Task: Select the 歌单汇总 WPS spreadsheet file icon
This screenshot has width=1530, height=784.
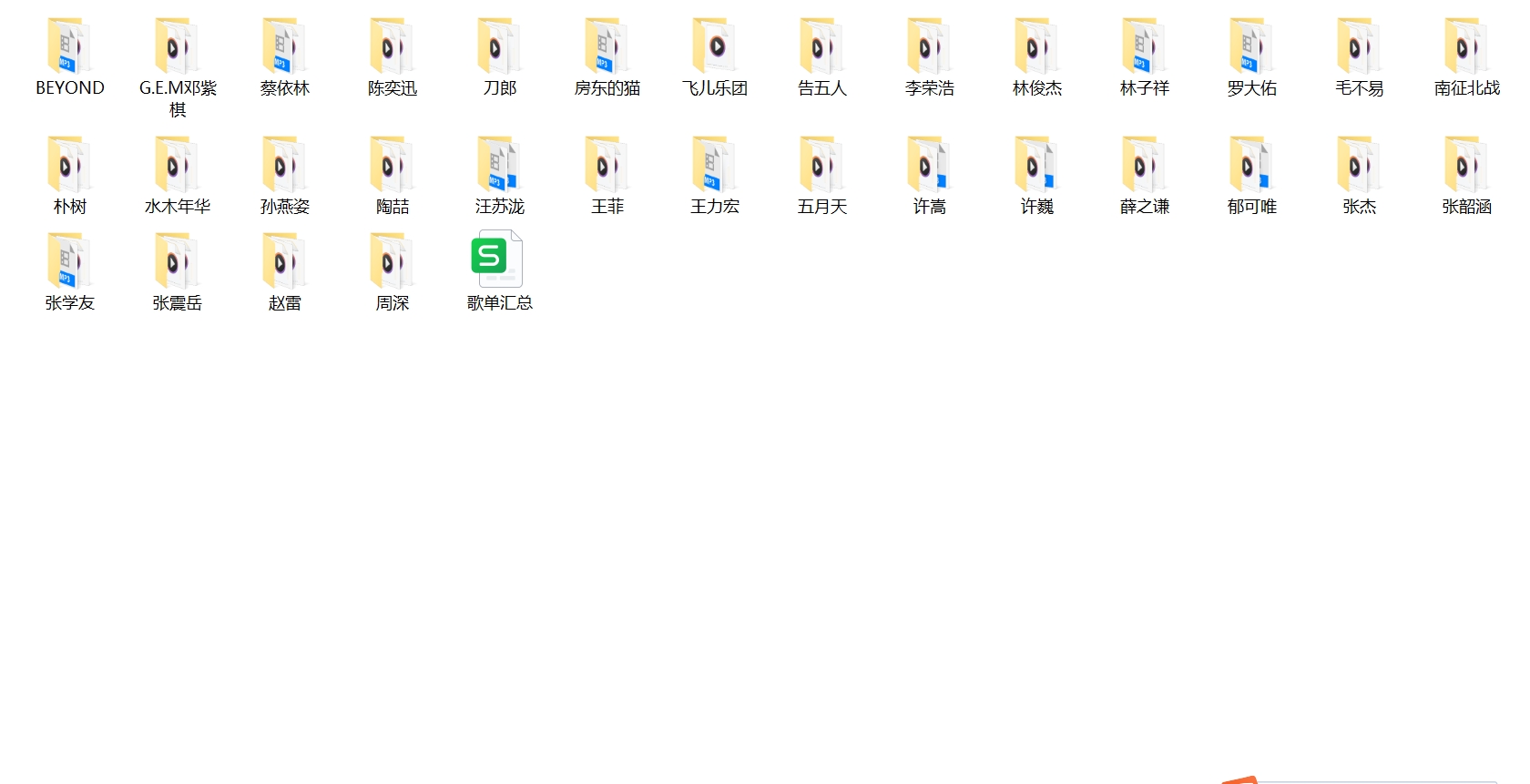Action: (x=497, y=259)
